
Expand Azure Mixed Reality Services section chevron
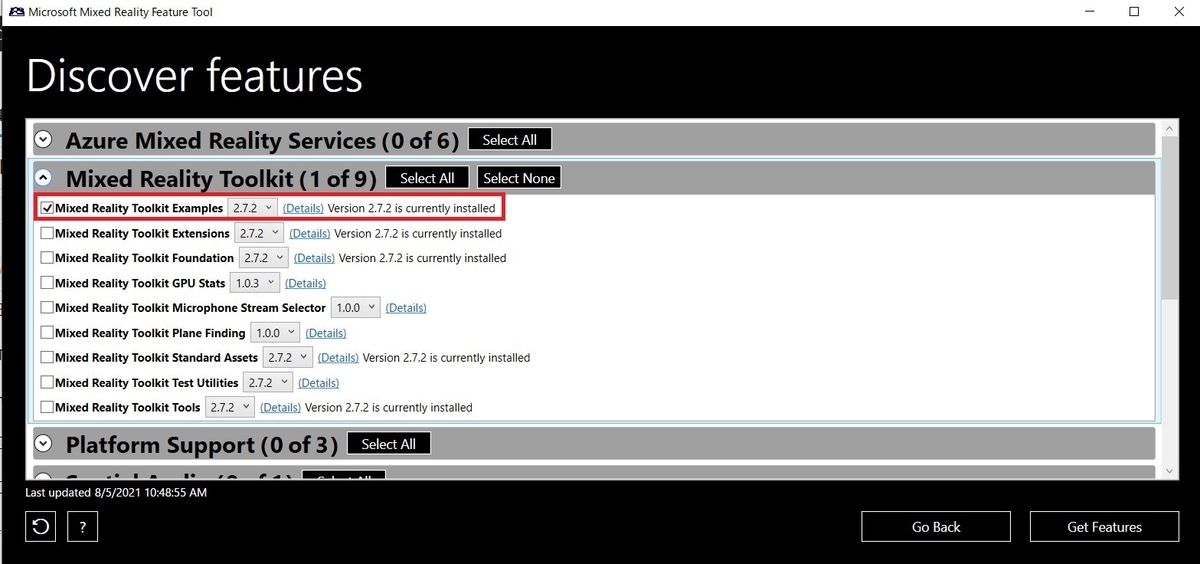coord(43,140)
